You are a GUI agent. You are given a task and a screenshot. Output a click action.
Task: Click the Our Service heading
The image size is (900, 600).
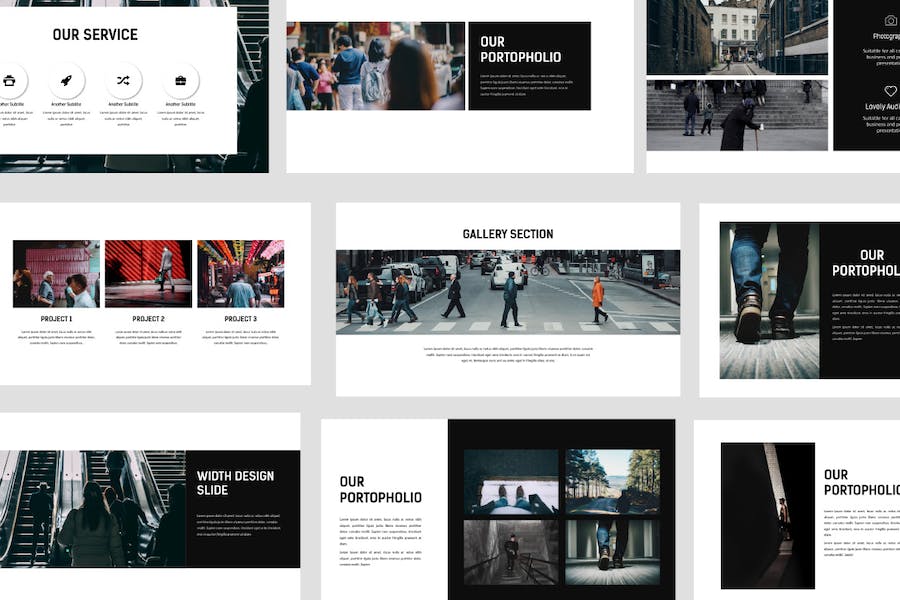pos(95,34)
